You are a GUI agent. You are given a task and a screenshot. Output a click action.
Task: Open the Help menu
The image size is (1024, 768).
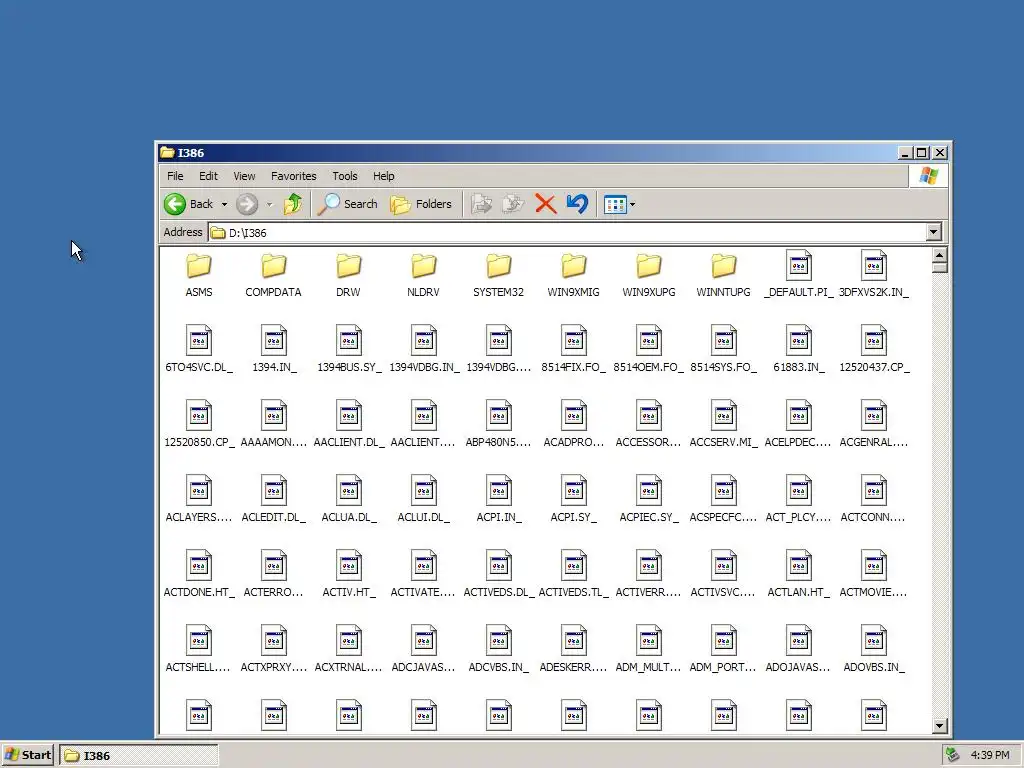point(383,176)
